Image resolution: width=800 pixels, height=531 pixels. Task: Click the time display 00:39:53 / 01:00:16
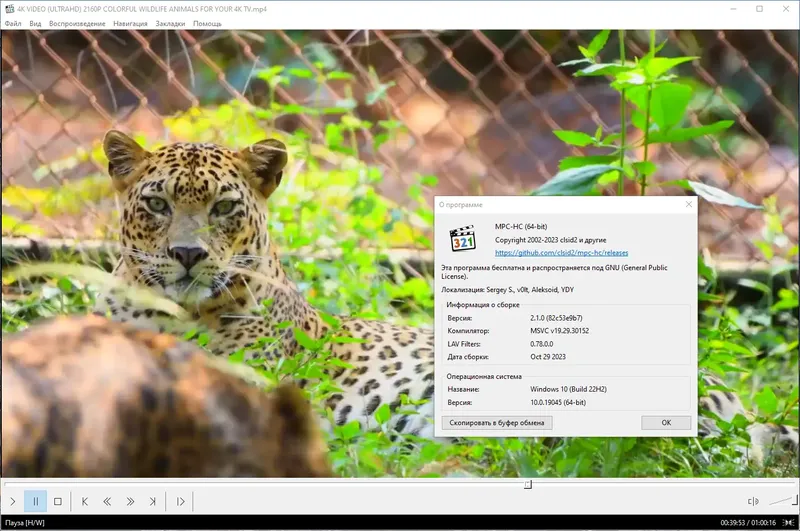tap(747, 522)
